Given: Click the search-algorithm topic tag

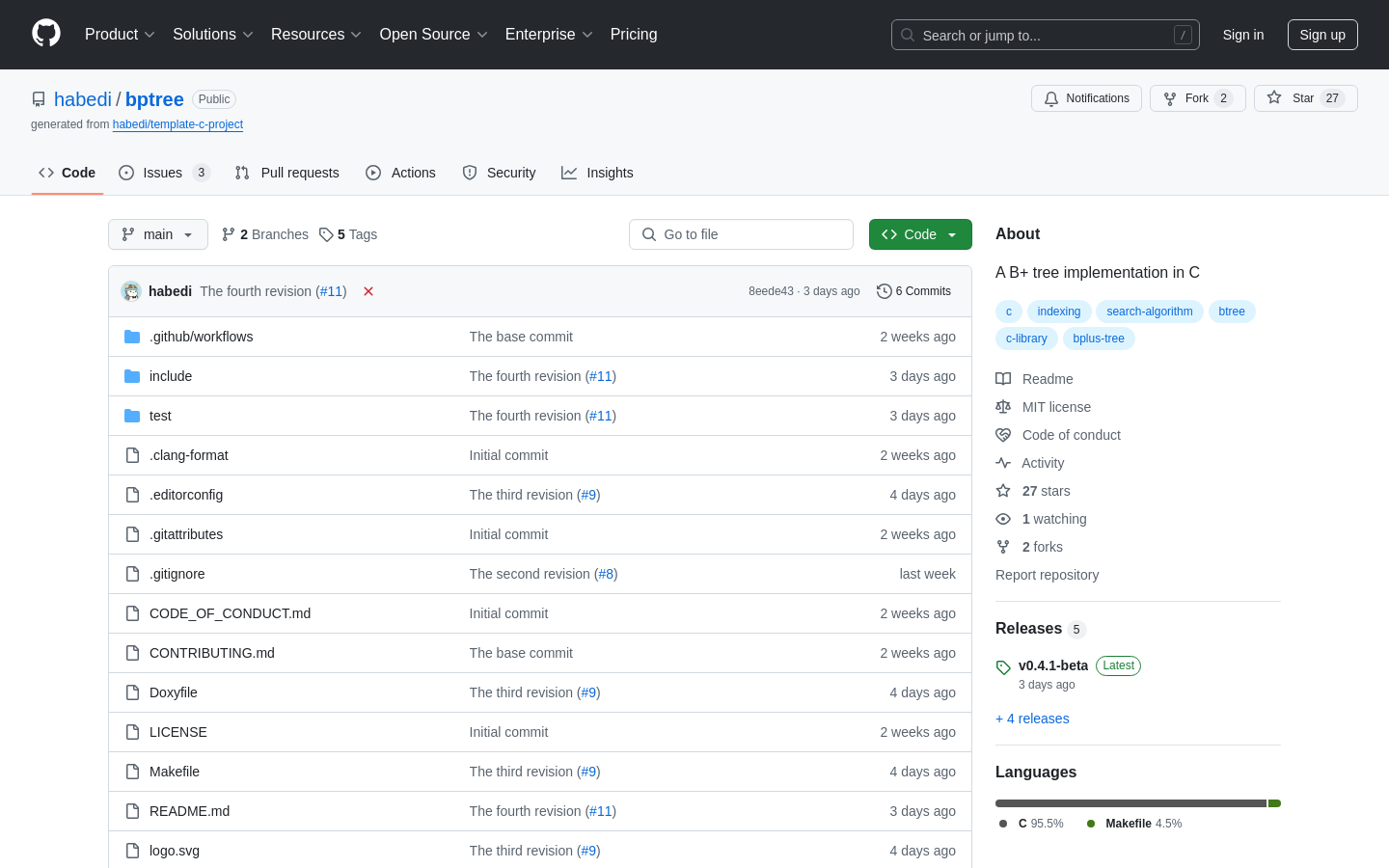Looking at the screenshot, I should click(1149, 312).
